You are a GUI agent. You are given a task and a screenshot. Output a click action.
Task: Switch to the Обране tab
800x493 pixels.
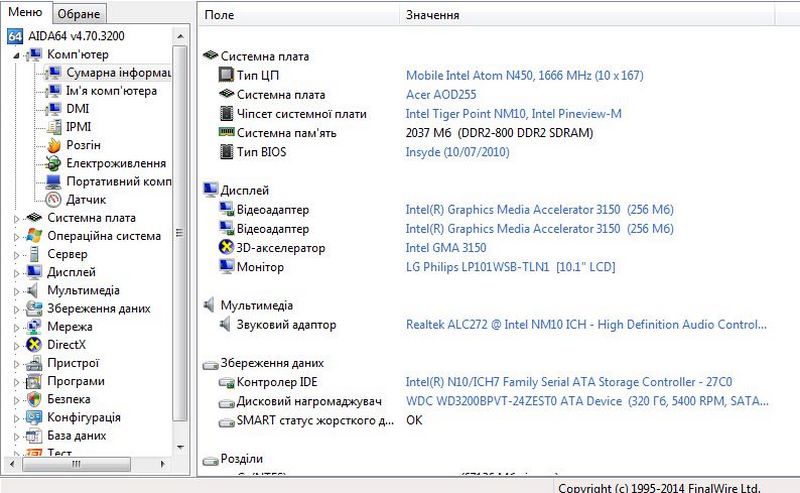78,14
